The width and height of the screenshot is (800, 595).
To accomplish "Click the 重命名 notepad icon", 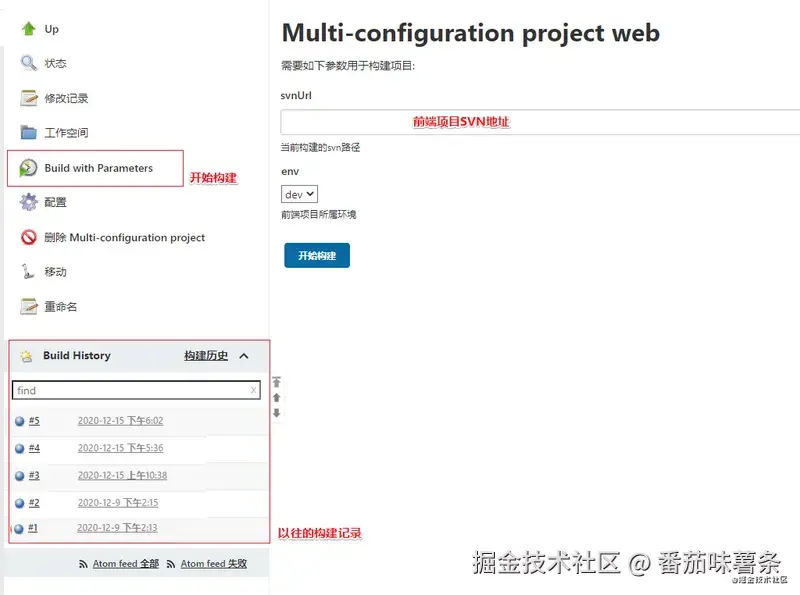I will tap(29, 306).
